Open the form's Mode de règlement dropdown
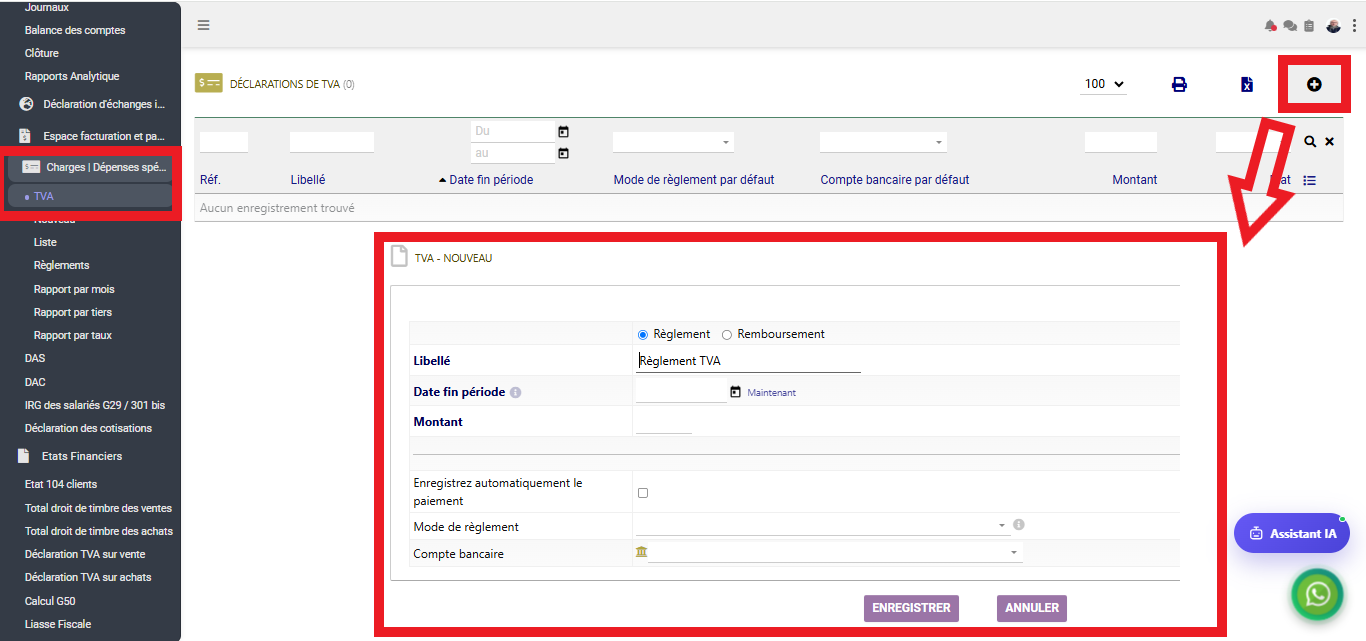 (822, 525)
